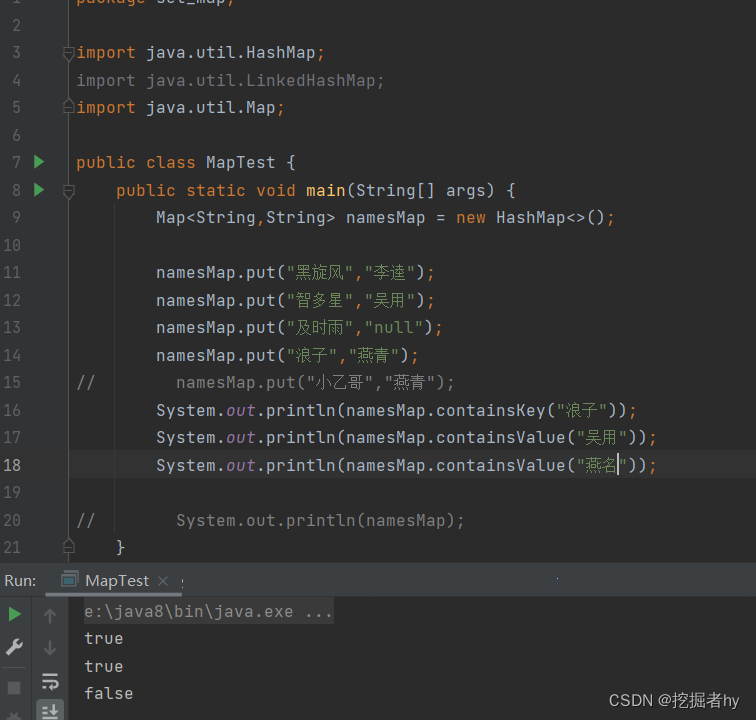Rerun MapTest with green play button

tap(14, 614)
